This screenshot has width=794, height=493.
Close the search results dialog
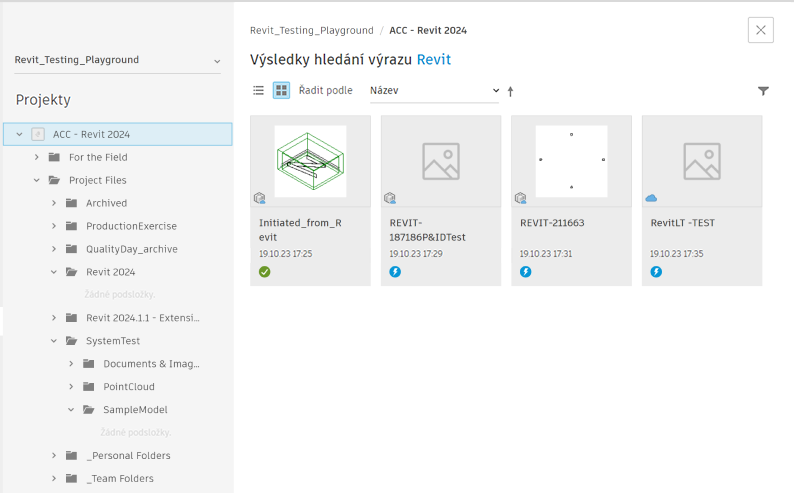pos(760,30)
